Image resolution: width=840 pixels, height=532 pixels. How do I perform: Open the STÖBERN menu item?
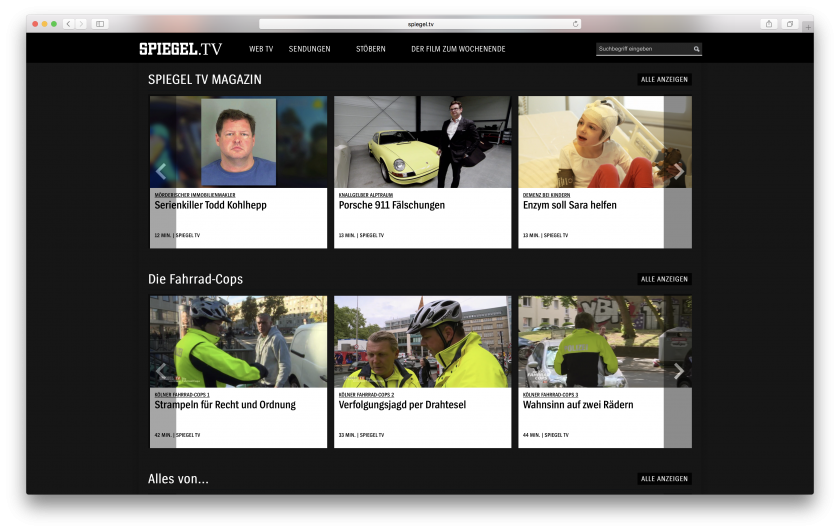(x=371, y=49)
